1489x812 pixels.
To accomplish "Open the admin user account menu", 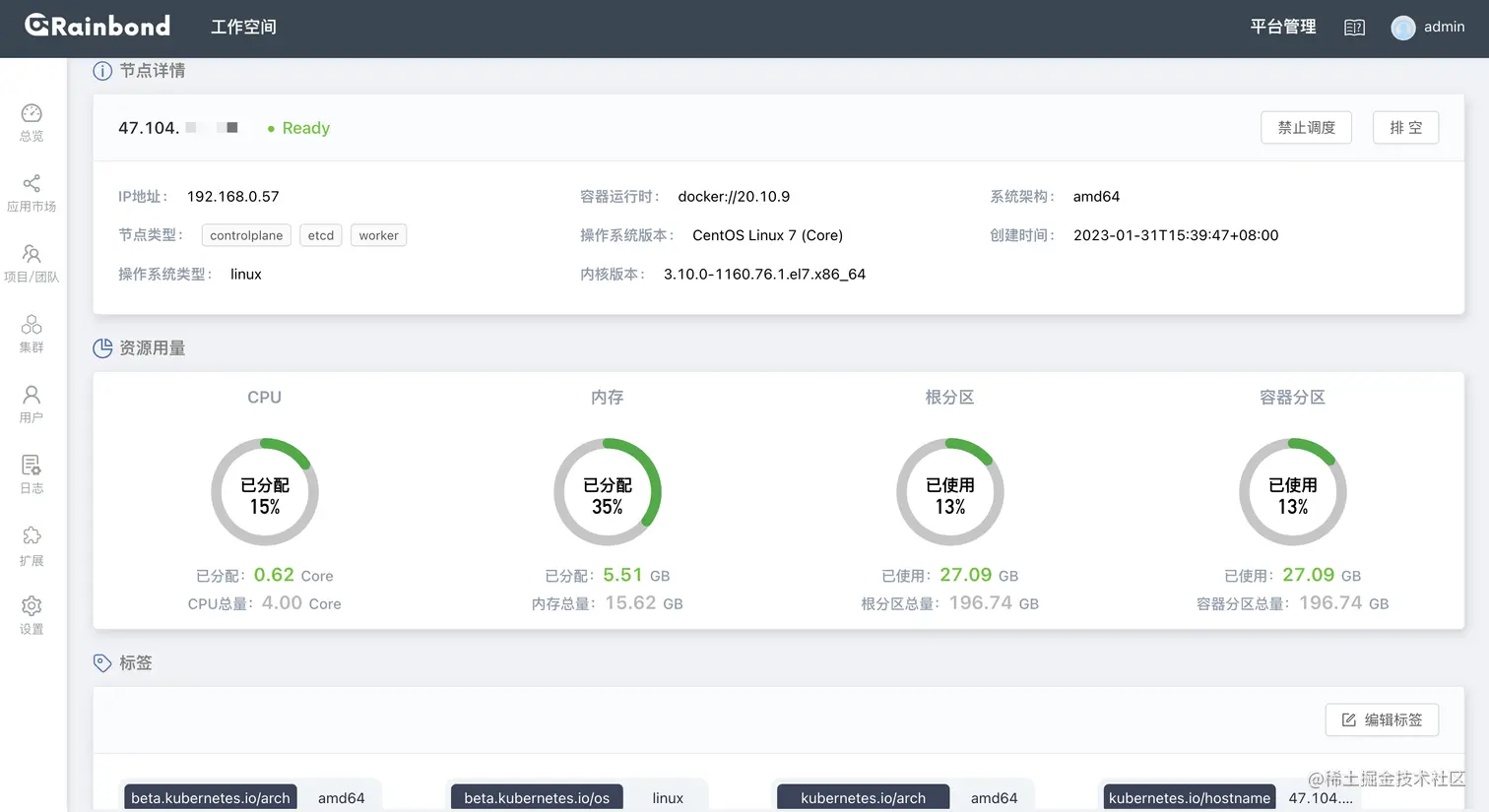I will click(1428, 27).
